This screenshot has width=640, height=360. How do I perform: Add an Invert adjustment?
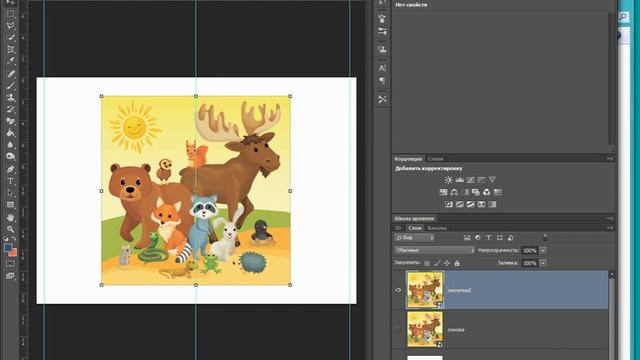[x=449, y=204]
